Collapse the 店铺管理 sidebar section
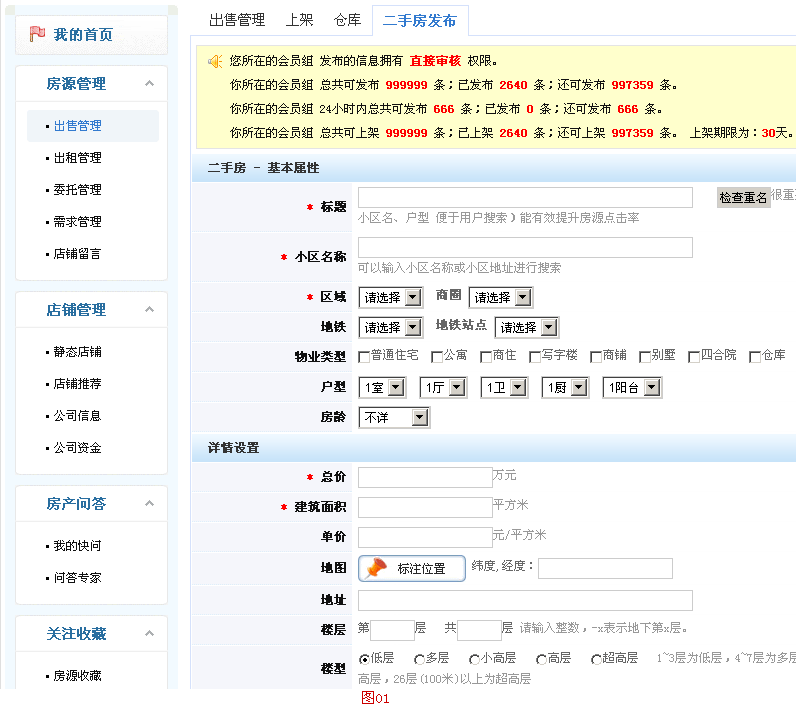This screenshot has width=797, height=709. (149, 310)
